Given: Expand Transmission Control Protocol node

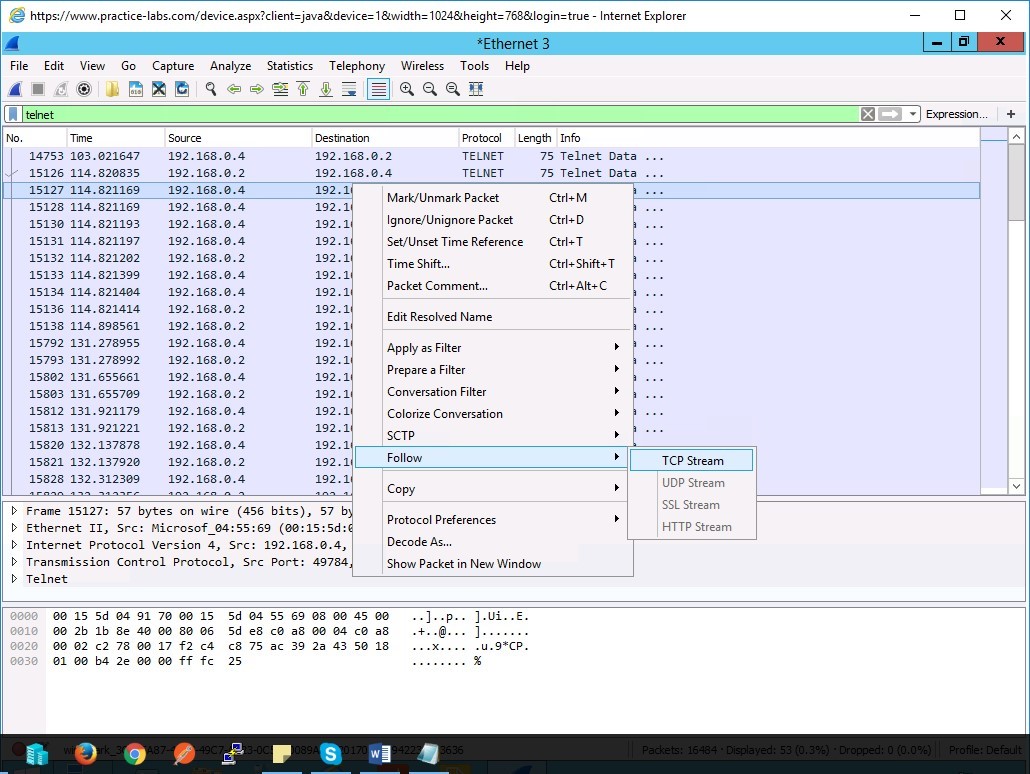Looking at the screenshot, I should coord(14,562).
